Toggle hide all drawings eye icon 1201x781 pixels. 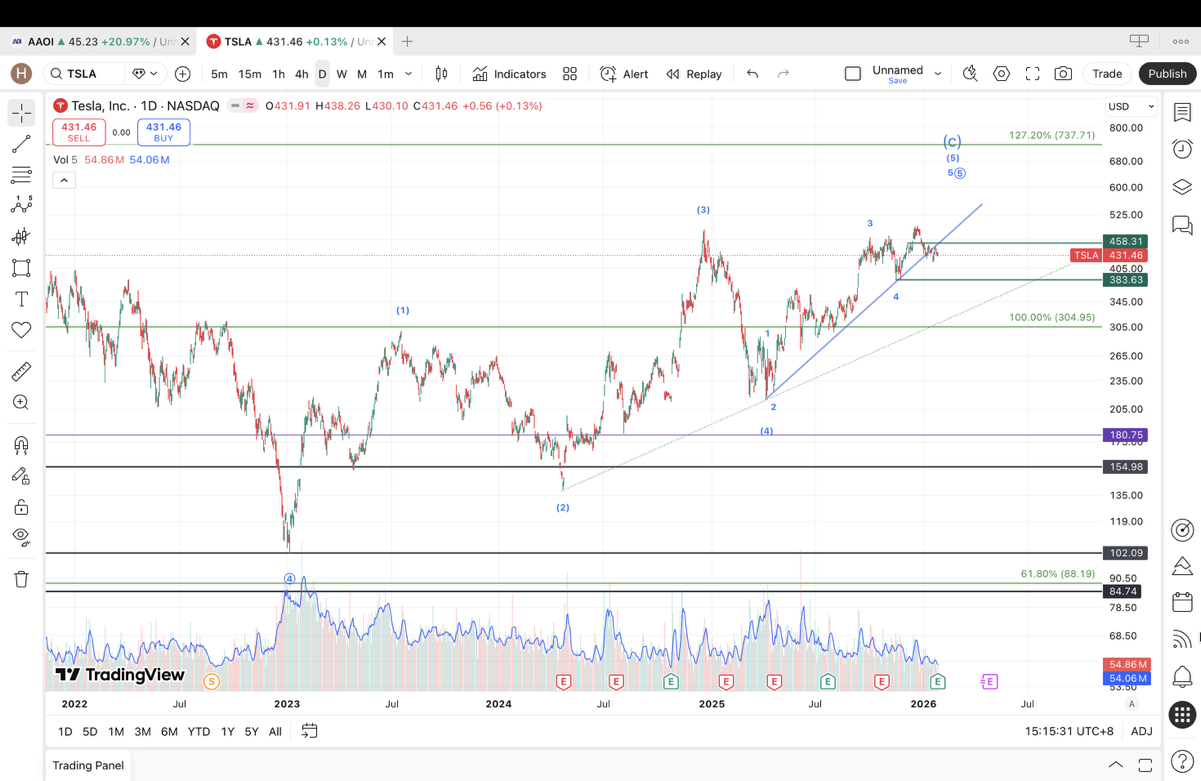click(x=21, y=537)
